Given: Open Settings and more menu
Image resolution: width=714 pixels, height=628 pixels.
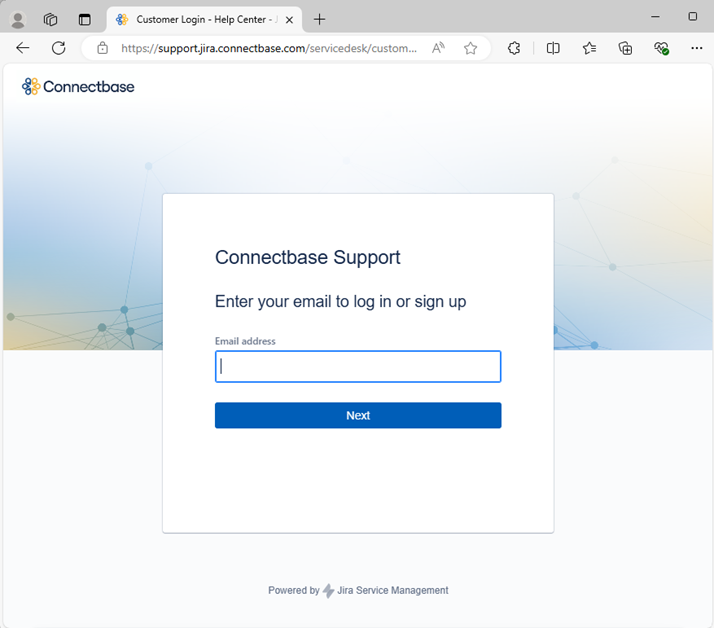Looking at the screenshot, I should [x=696, y=48].
